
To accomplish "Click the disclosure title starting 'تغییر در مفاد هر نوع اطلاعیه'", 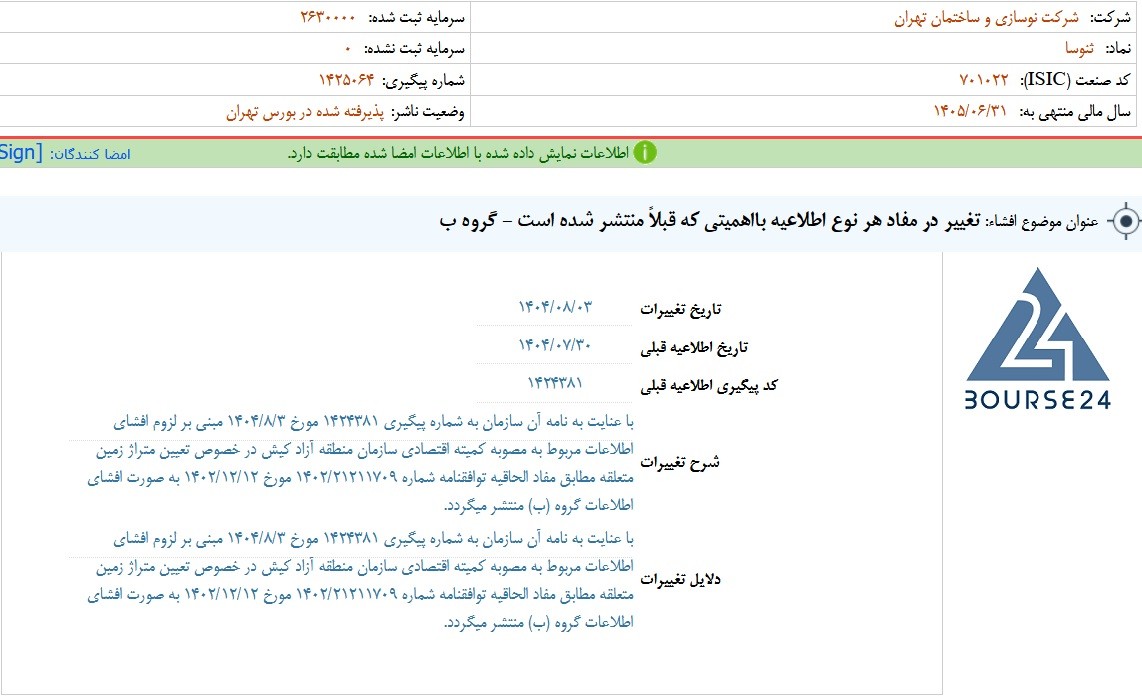I will [x=710, y=220].
